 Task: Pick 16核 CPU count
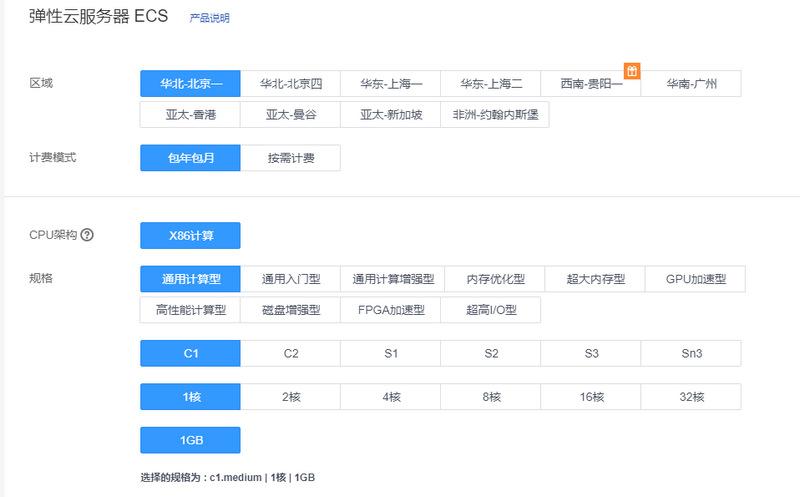click(x=590, y=396)
